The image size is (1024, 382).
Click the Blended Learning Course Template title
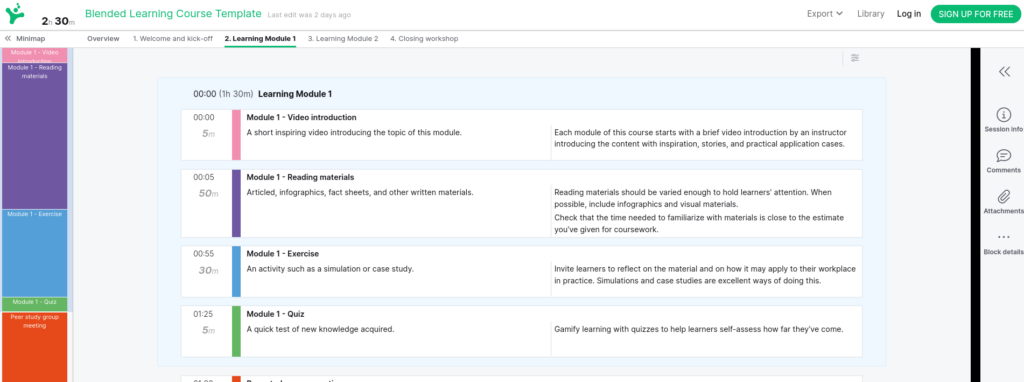(173, 14)
